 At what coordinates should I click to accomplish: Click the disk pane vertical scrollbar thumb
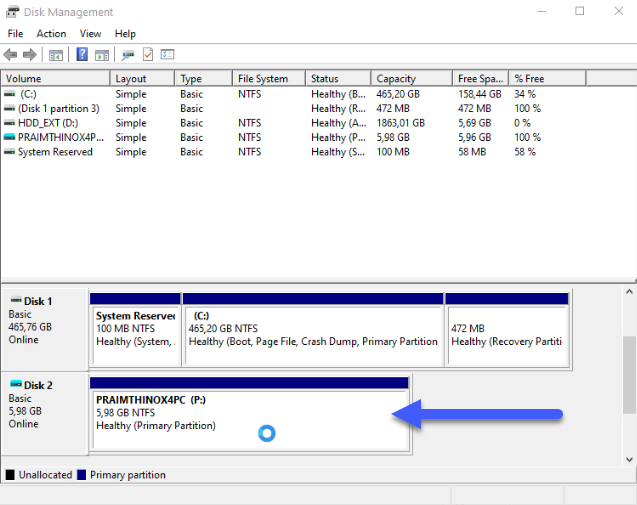[629, 375]
